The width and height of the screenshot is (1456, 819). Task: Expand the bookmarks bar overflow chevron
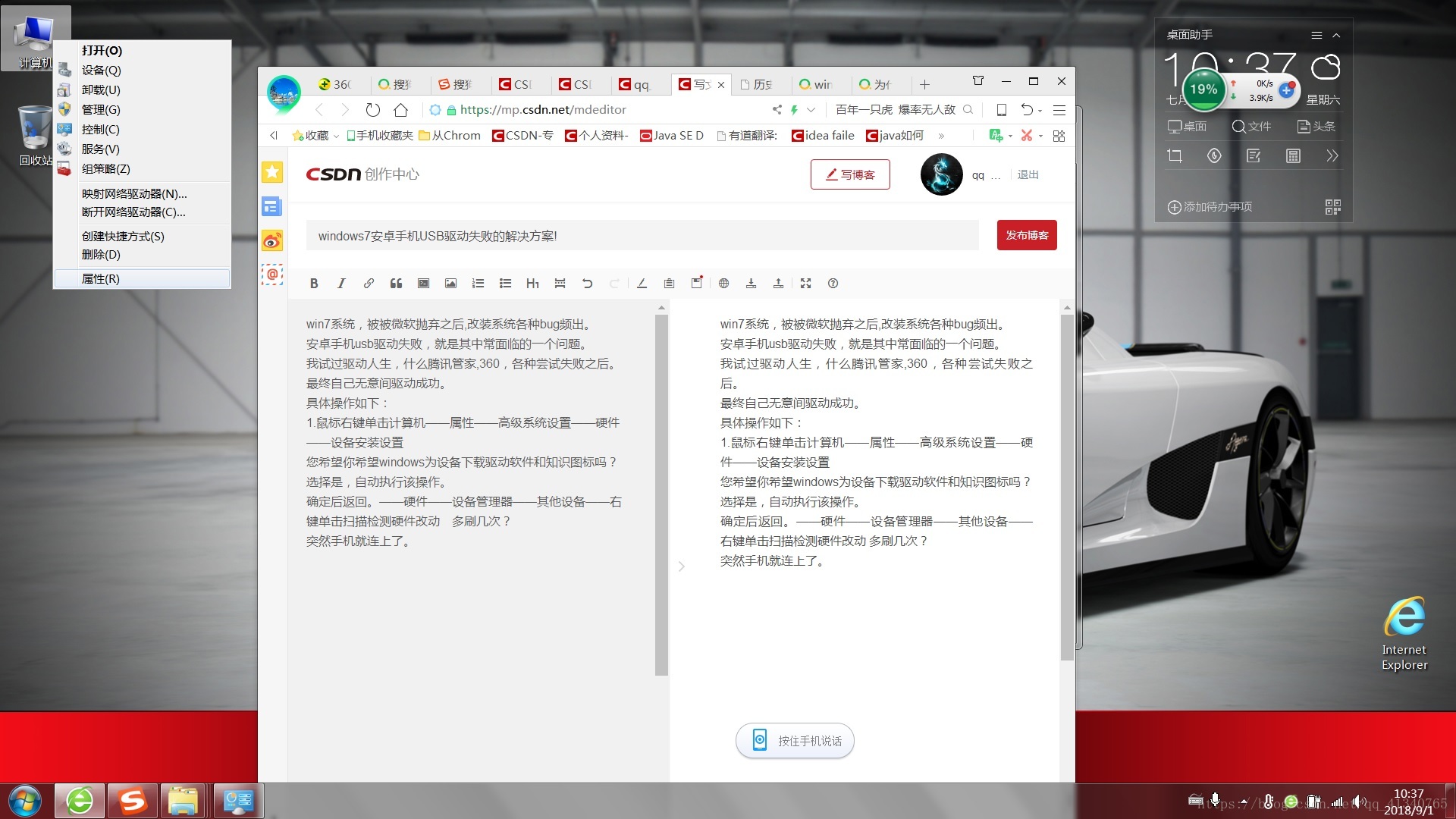click(x=941, y=136)
